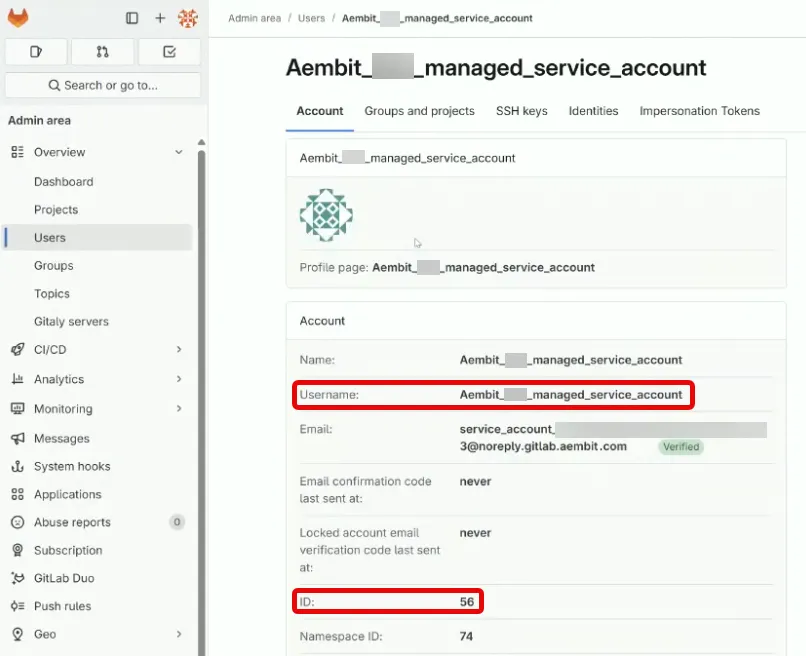Click the search or go to field
The image size is (806, 656).
tap(102, 85)
